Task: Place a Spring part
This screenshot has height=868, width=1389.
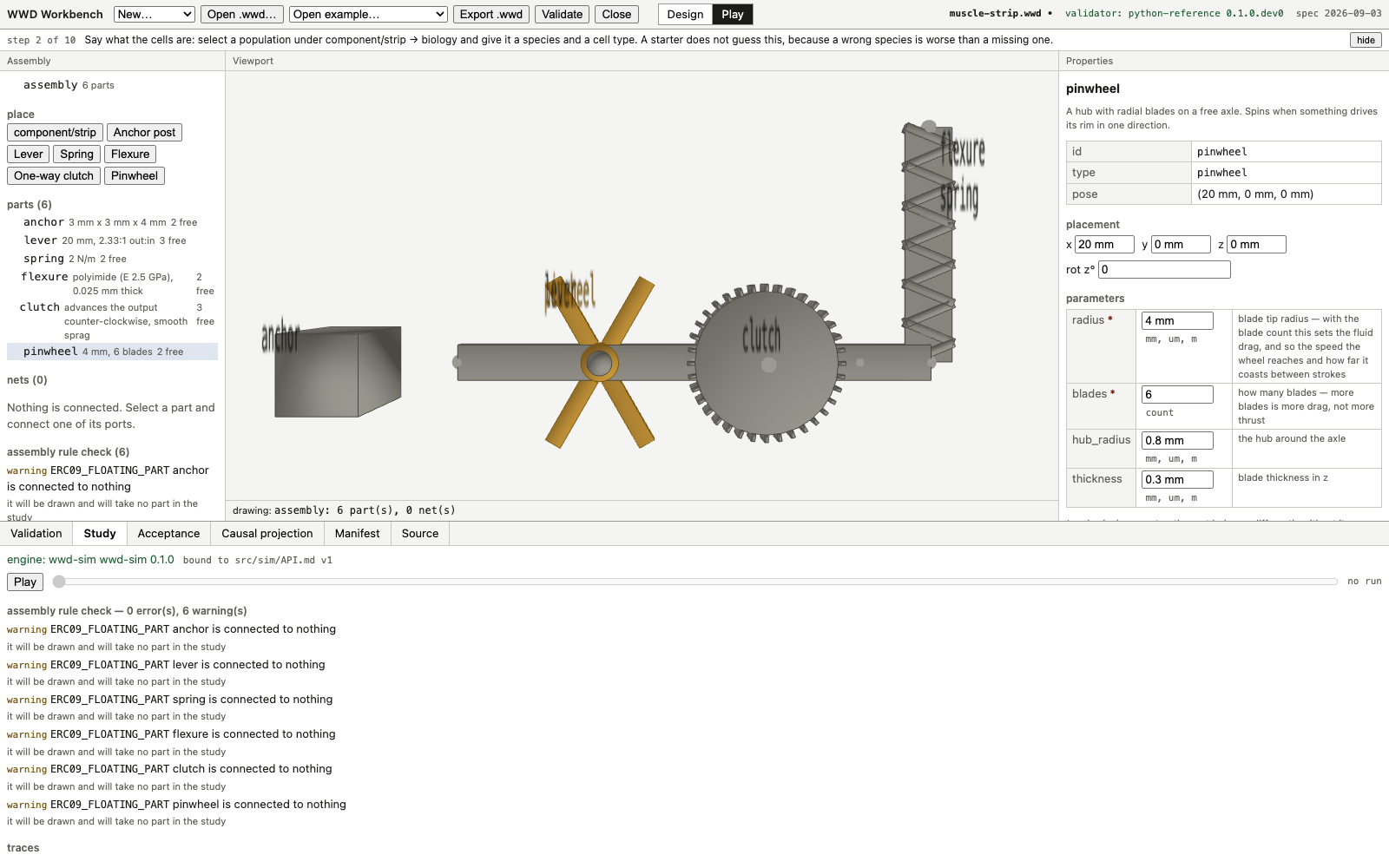Action: coord(76,154)
